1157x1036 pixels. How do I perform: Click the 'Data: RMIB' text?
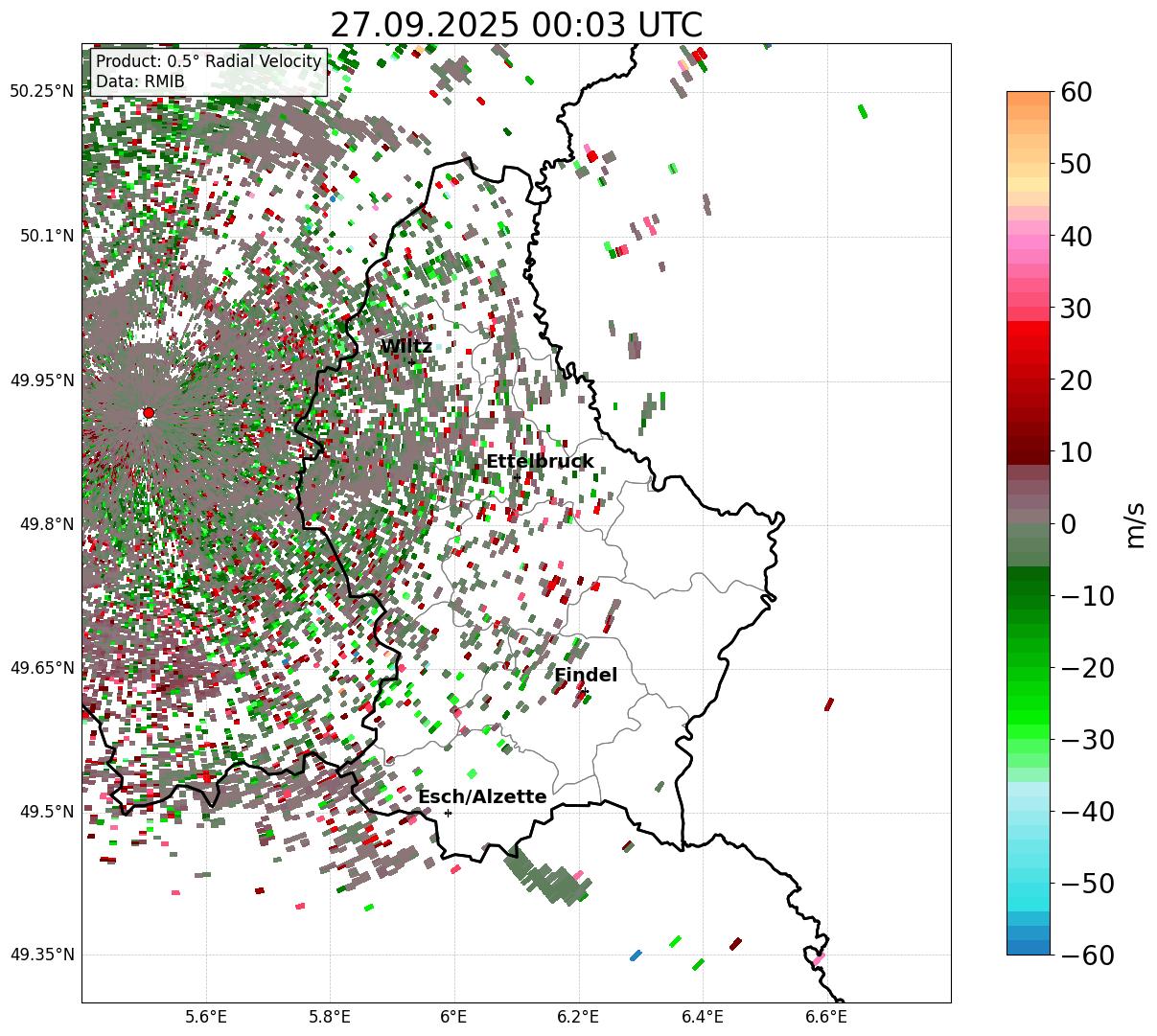[140, 82]
